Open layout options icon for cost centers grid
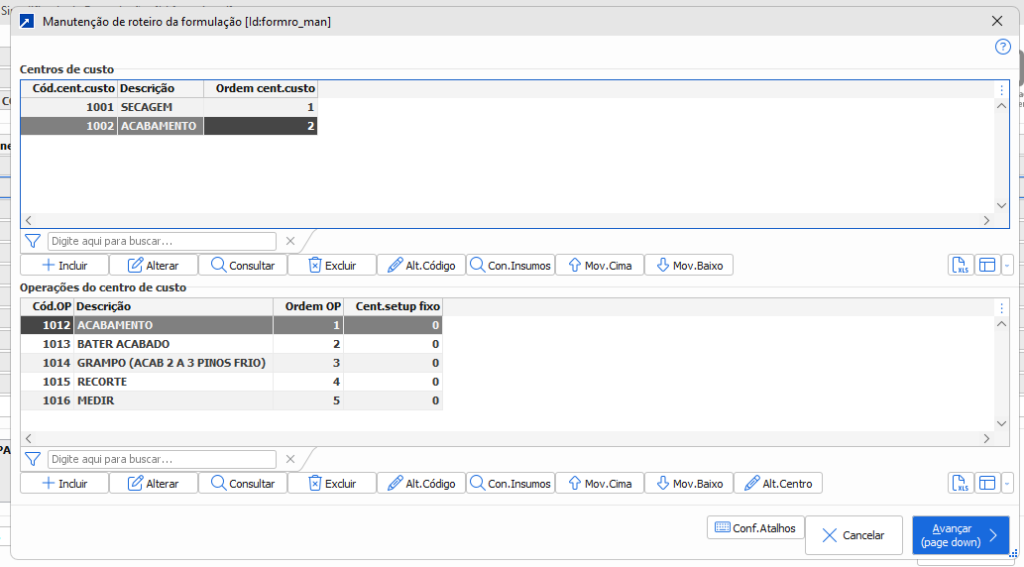This screenshot has width=1024, height=567. point(987,265)
